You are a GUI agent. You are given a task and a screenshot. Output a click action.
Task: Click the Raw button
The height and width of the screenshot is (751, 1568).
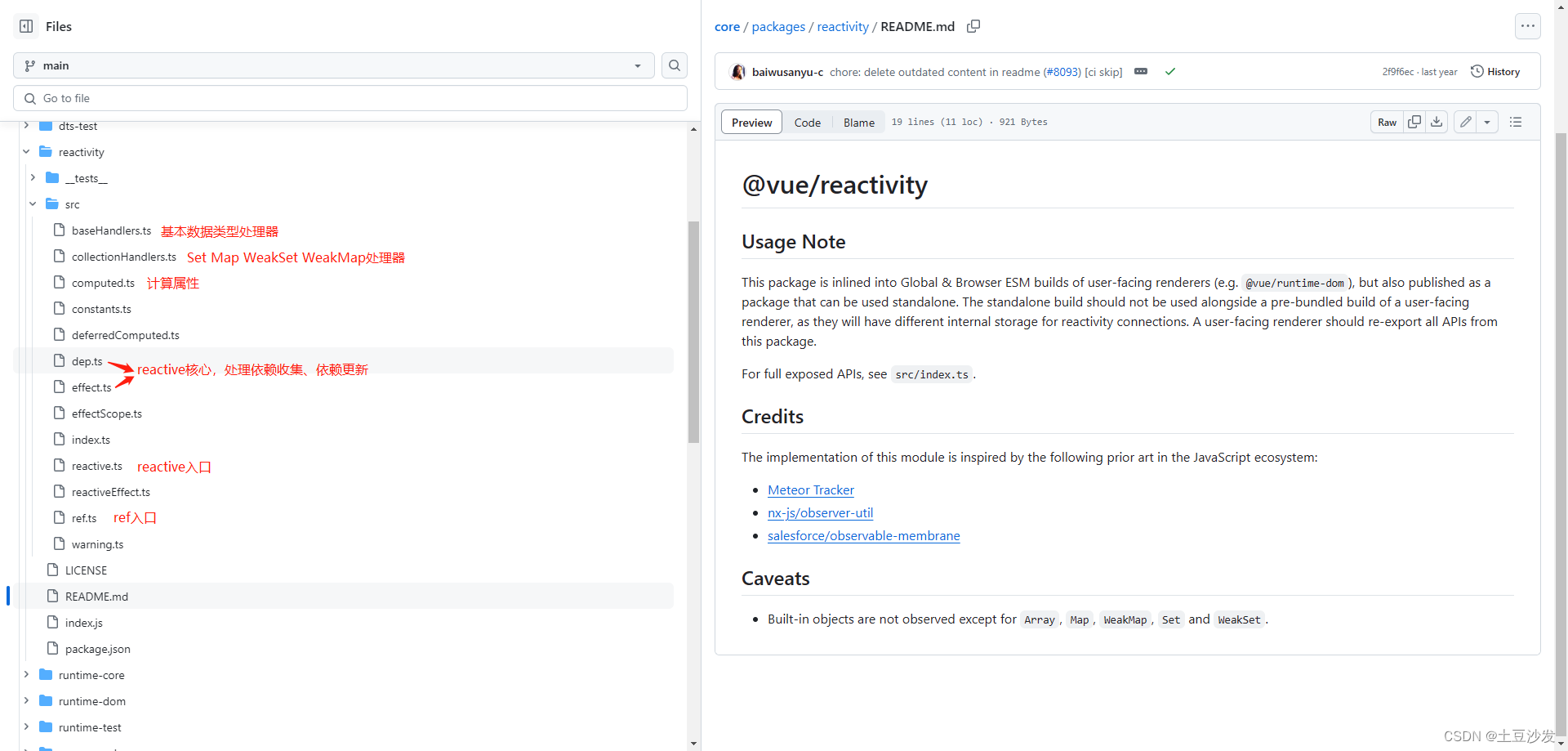[1387, 122]
